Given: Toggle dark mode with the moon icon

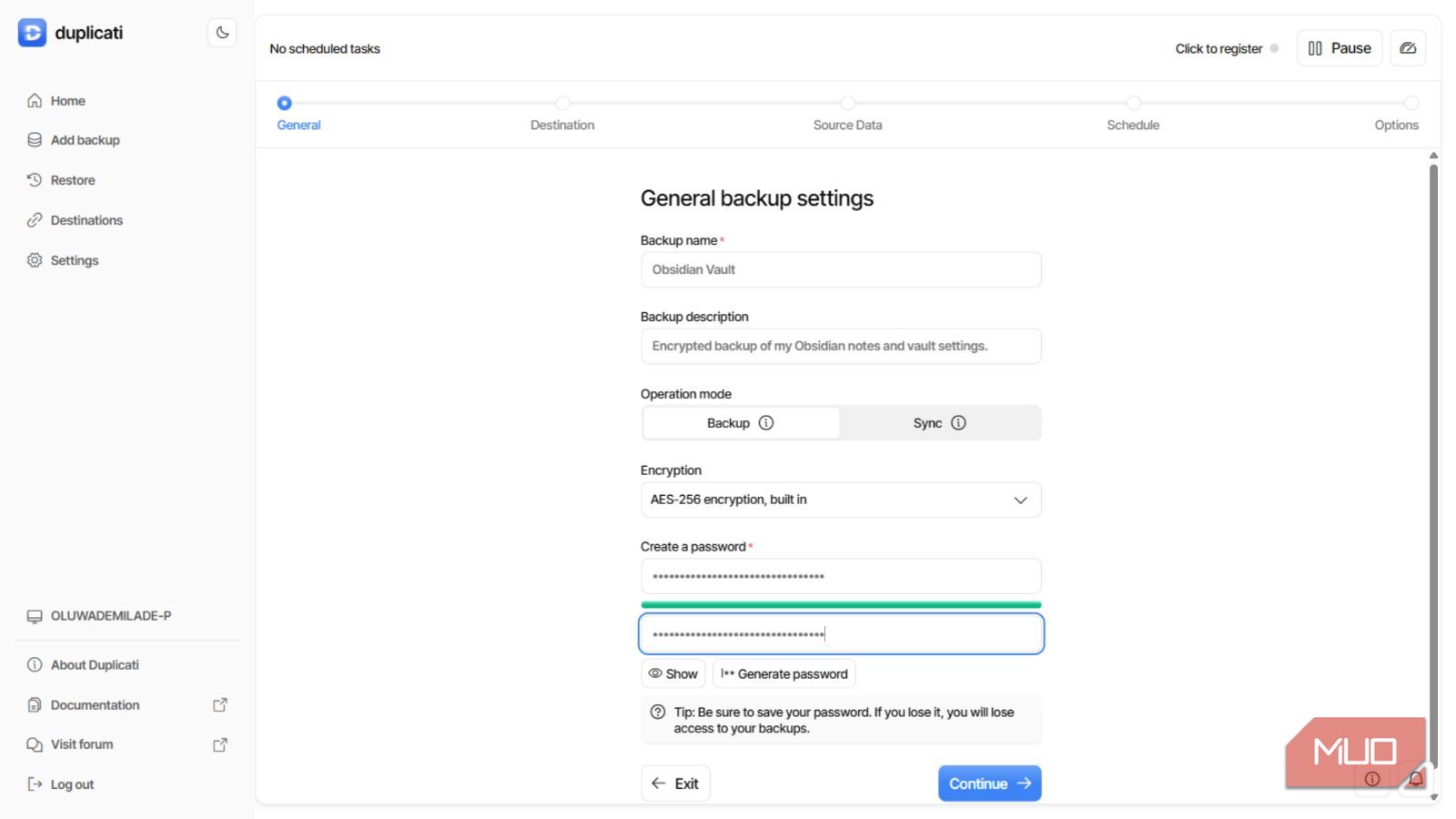Looking at the screenshot, I should [222, 33].
